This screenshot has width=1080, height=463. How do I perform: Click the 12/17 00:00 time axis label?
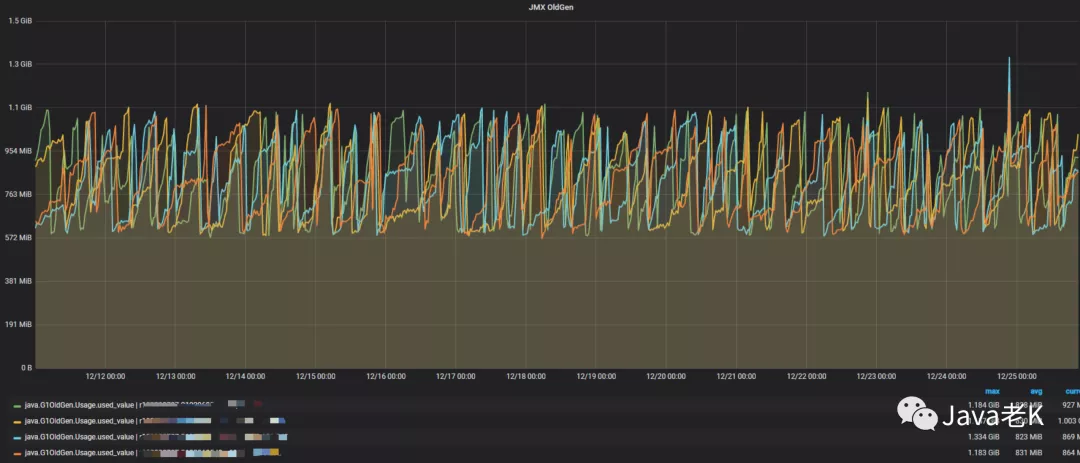coord(456,377)
